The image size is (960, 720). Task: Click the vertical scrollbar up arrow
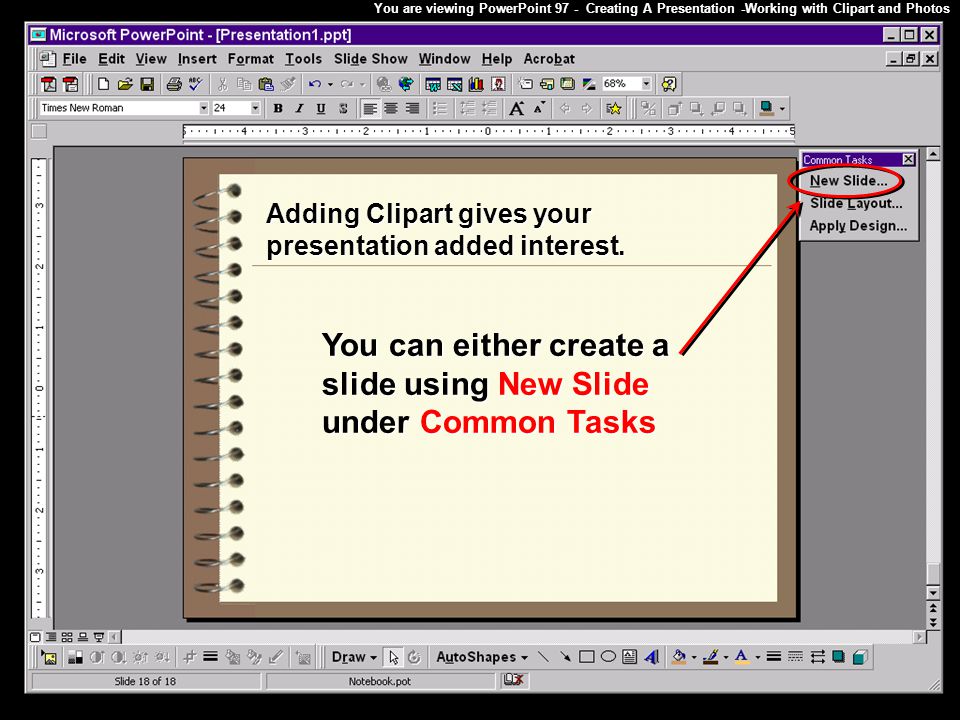[933, 154]
